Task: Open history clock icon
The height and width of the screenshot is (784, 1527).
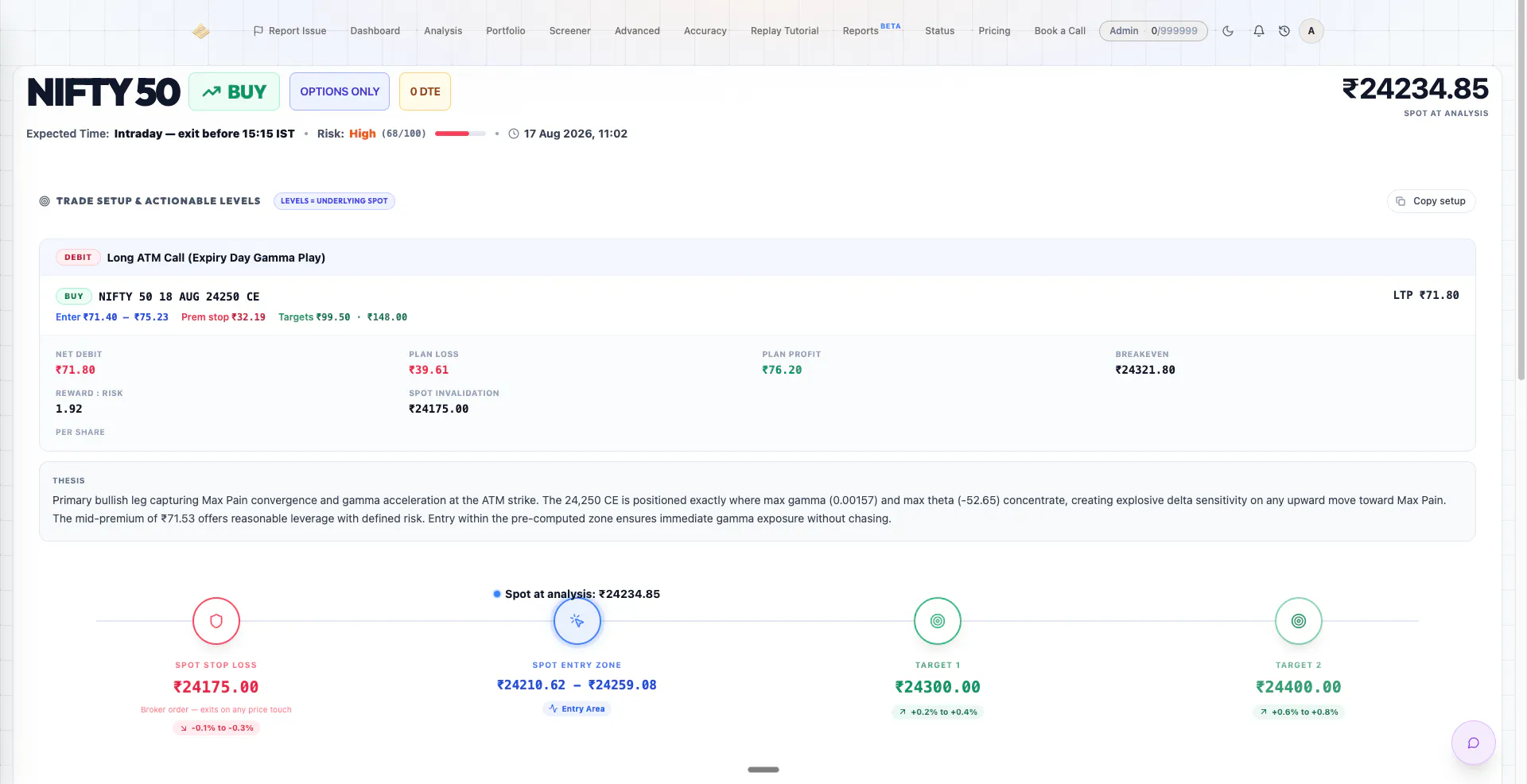Action: click(1284, 31)
